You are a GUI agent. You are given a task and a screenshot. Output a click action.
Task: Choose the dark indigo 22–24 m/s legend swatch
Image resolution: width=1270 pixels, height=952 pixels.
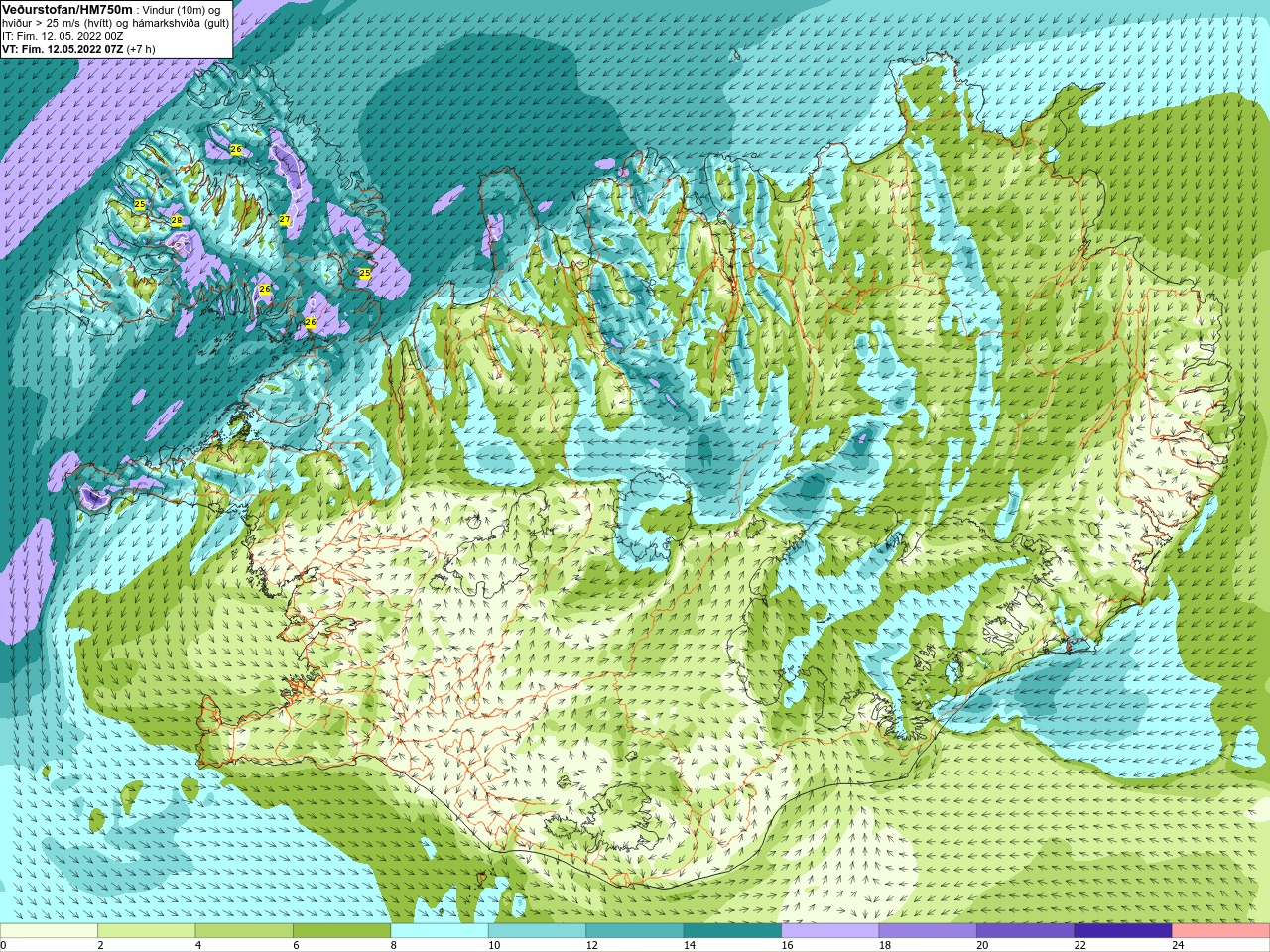[1123, 931]
